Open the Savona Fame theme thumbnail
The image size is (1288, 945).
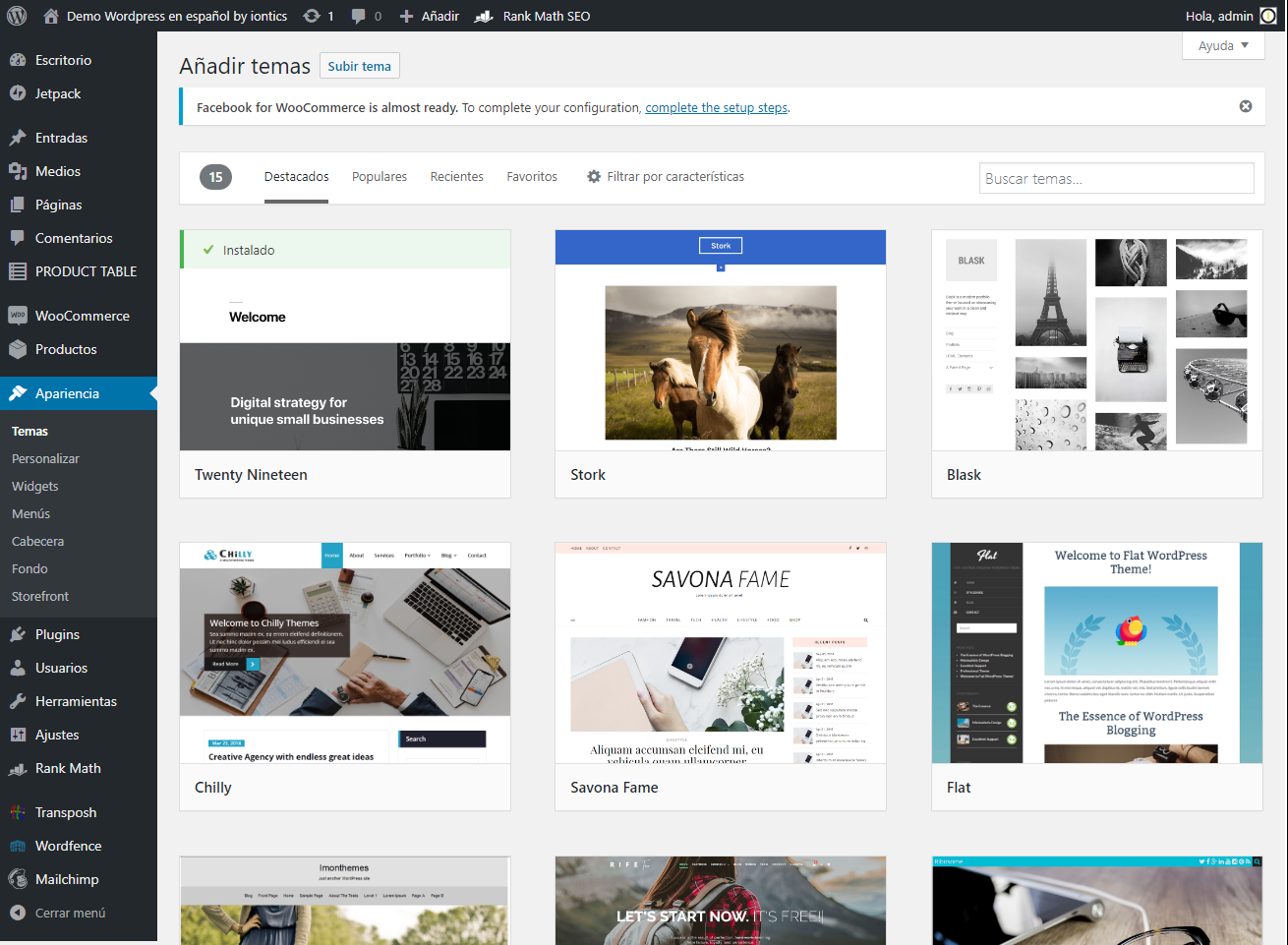tap(721, 653)
